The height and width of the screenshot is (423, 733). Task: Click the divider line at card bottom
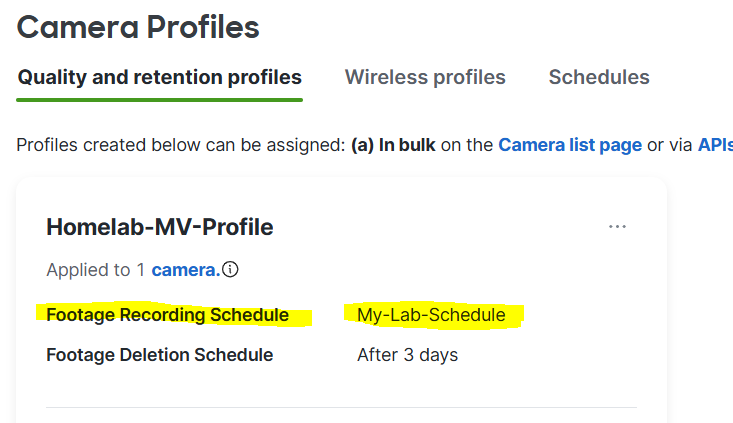click(x=341, y=408)
